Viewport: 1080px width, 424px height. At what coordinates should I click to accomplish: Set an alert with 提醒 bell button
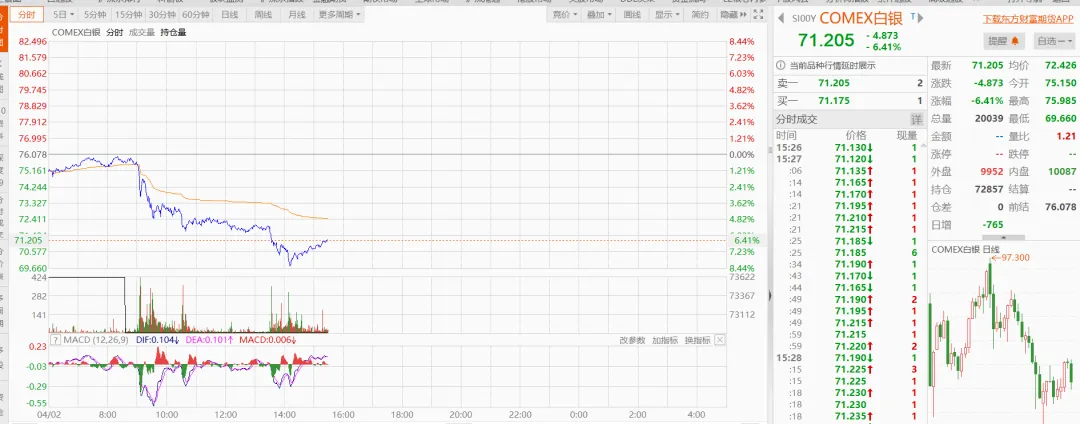click(x=1005, y=41)
